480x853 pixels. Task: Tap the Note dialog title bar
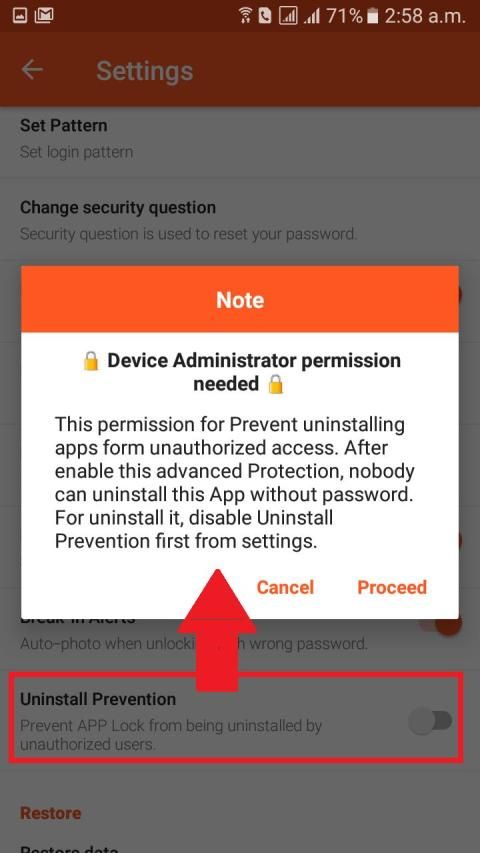(x=240, y=299)
